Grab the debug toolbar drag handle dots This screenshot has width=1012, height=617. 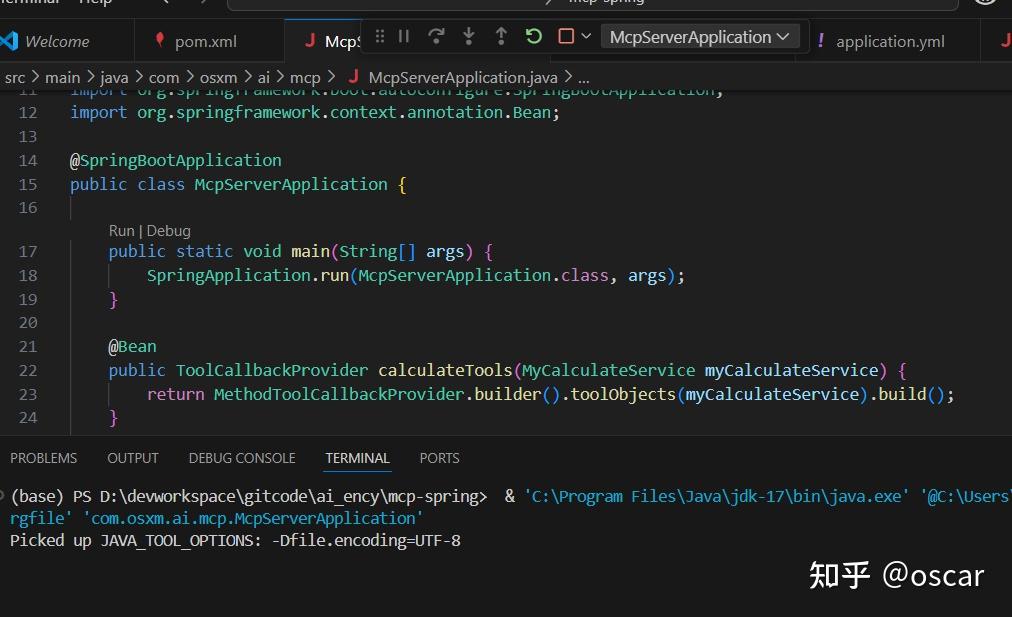pyautogui.click(x=379, y=35)
